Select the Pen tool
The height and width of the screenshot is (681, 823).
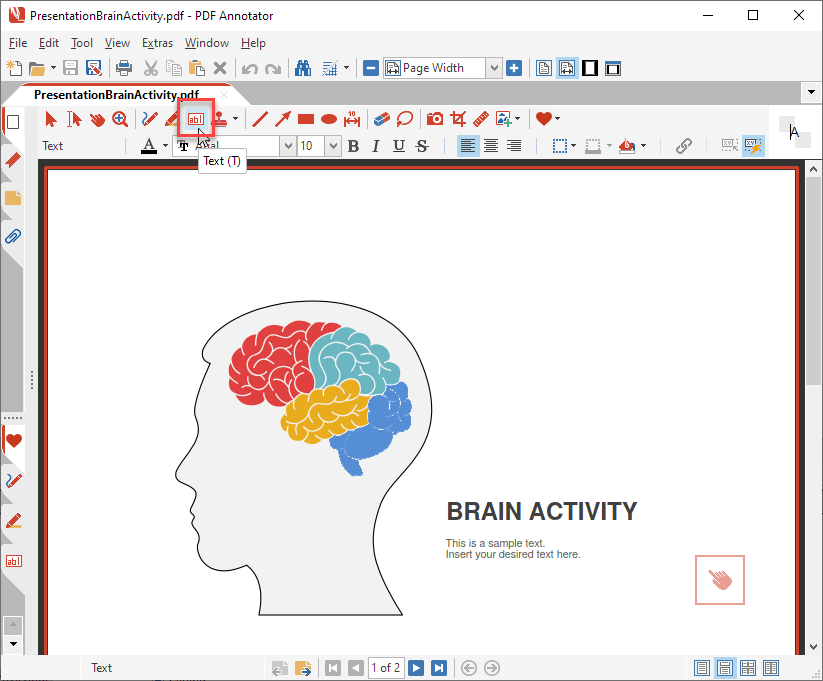pos(148,119)
